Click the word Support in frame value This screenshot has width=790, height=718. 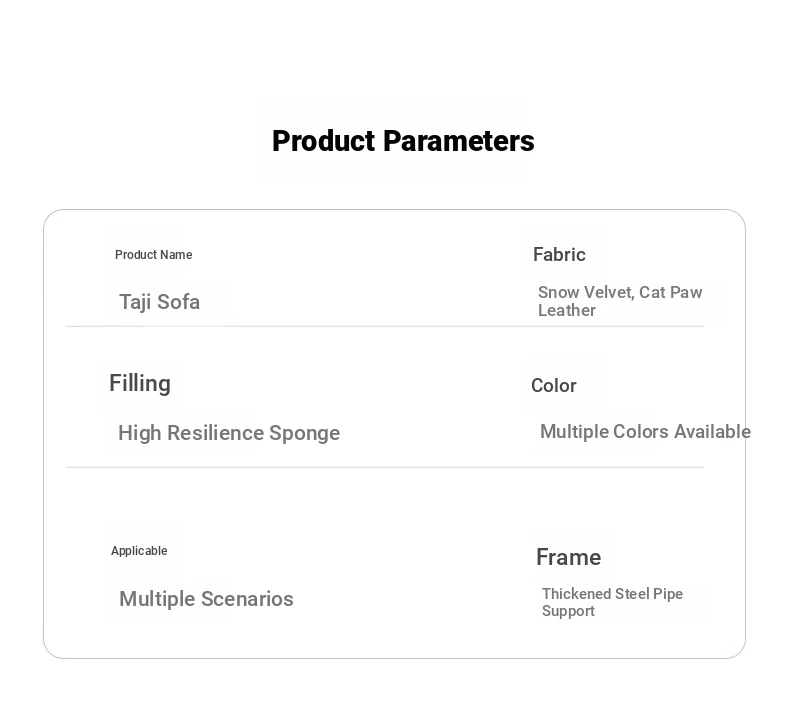(x=568, y=611)
